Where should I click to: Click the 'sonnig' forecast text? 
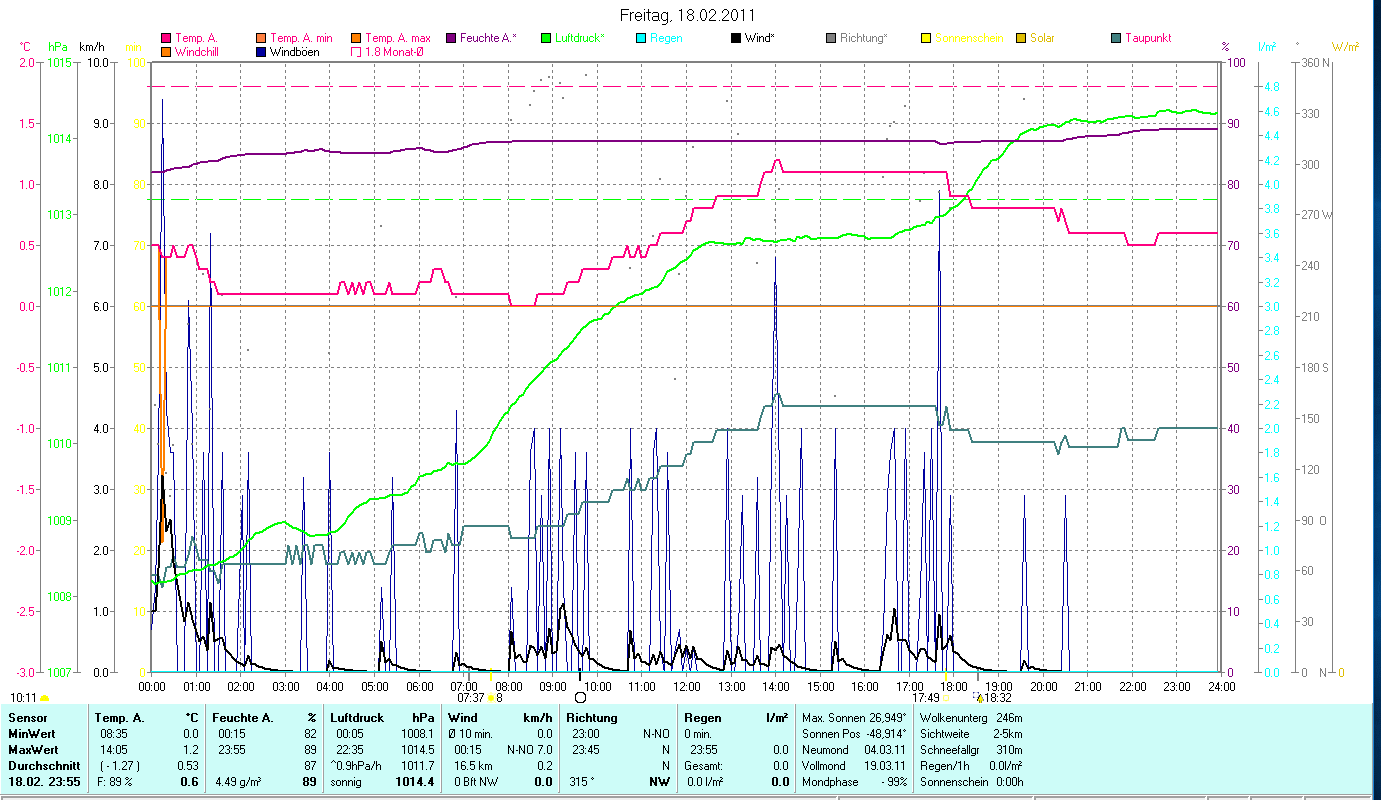point(345,781)
